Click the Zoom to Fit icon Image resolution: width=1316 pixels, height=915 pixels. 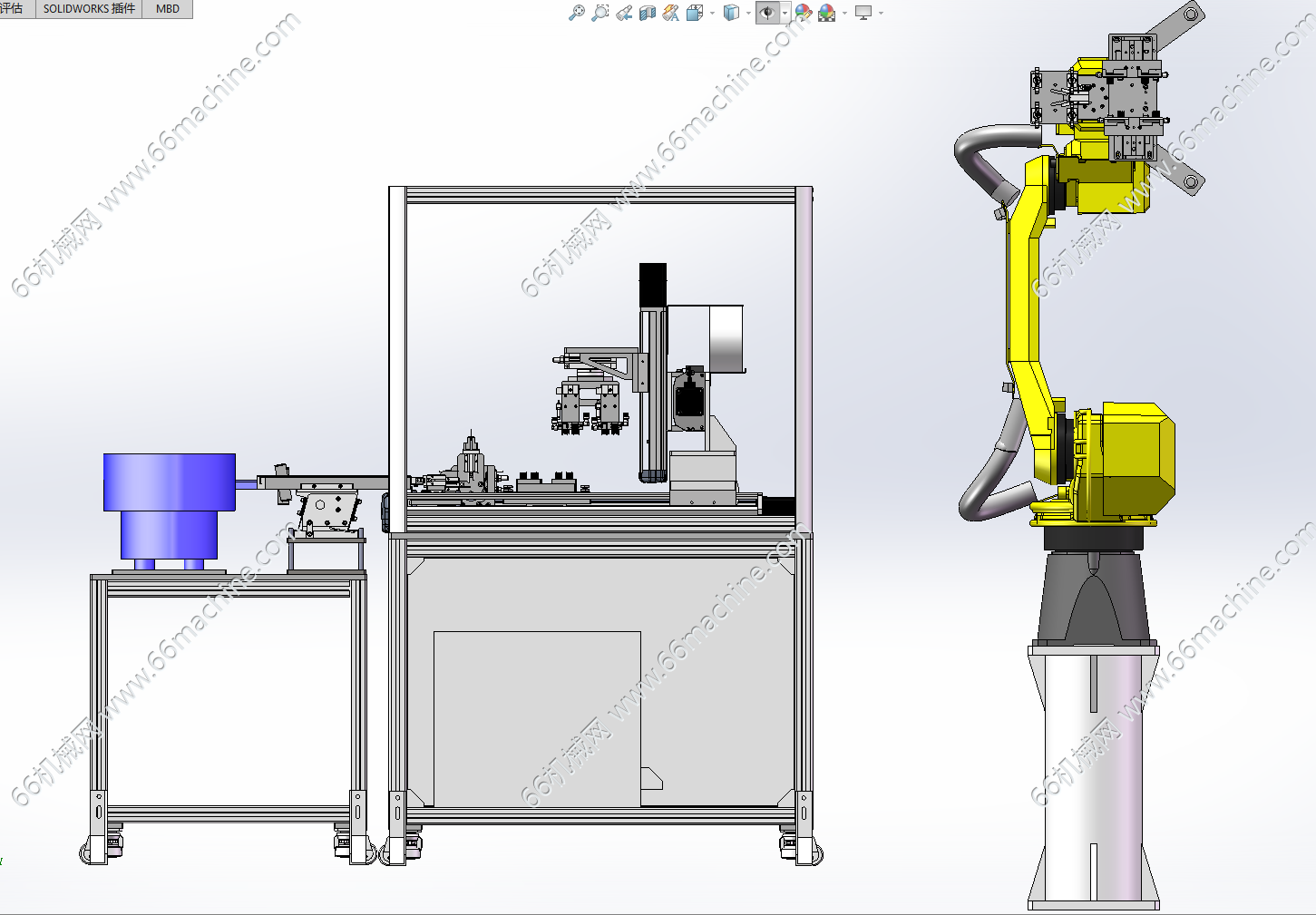(576, 13)
